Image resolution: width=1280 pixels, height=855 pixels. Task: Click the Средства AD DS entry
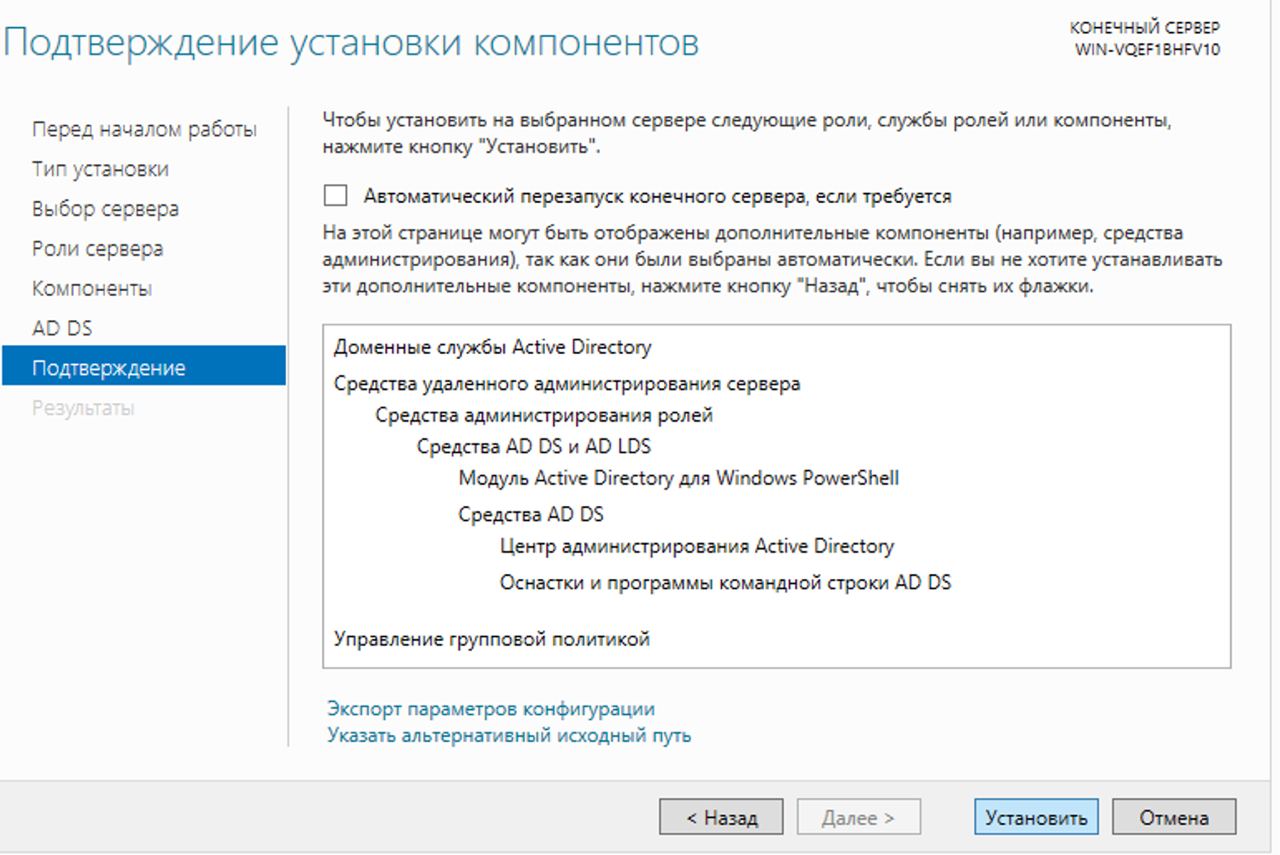tap(531, 515)
